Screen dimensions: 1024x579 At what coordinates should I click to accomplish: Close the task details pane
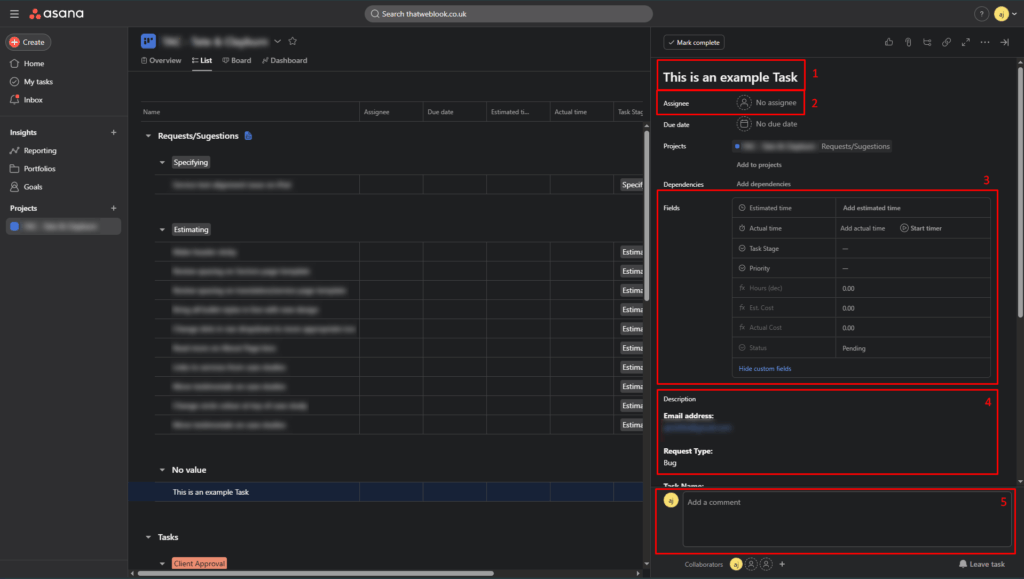click(x=1005, y=42)
